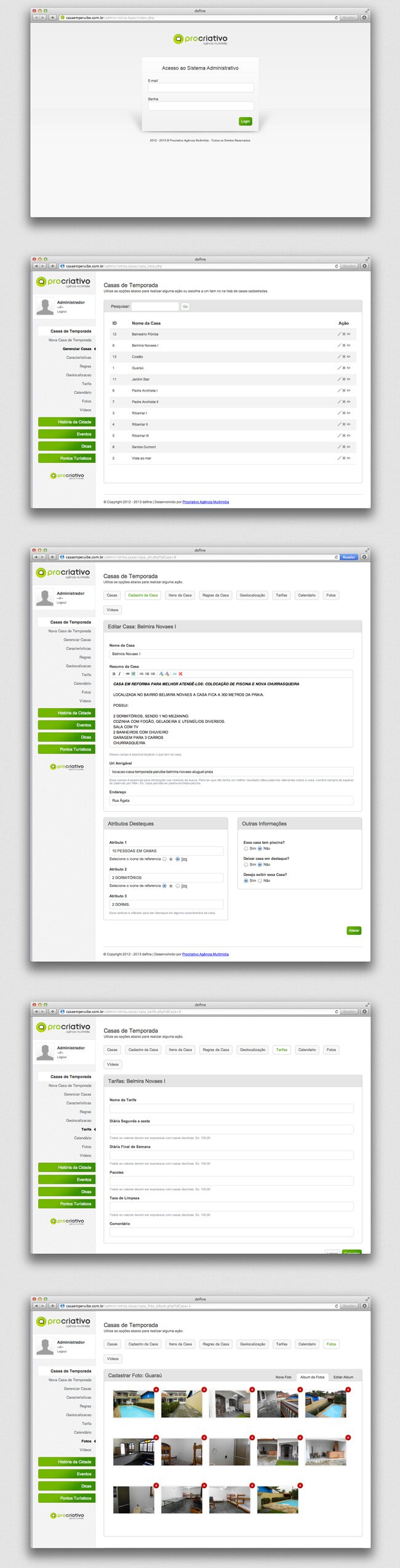Click the source code icon in the Resumo editor
The height and width of the screenshot is (1568, 400).
pyautogui.click(x=175, y=674)
